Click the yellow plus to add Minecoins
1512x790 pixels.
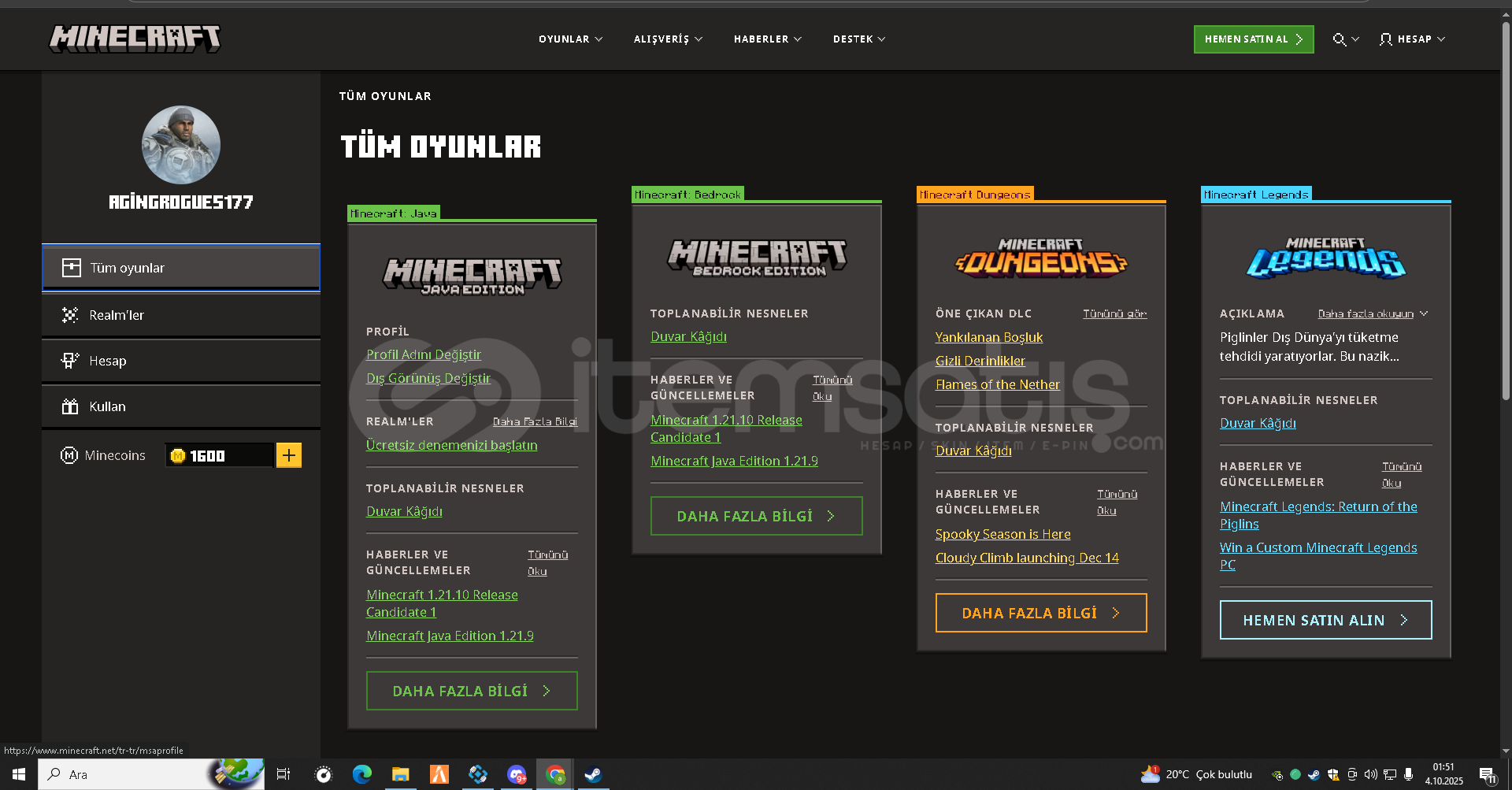point(289,455)
